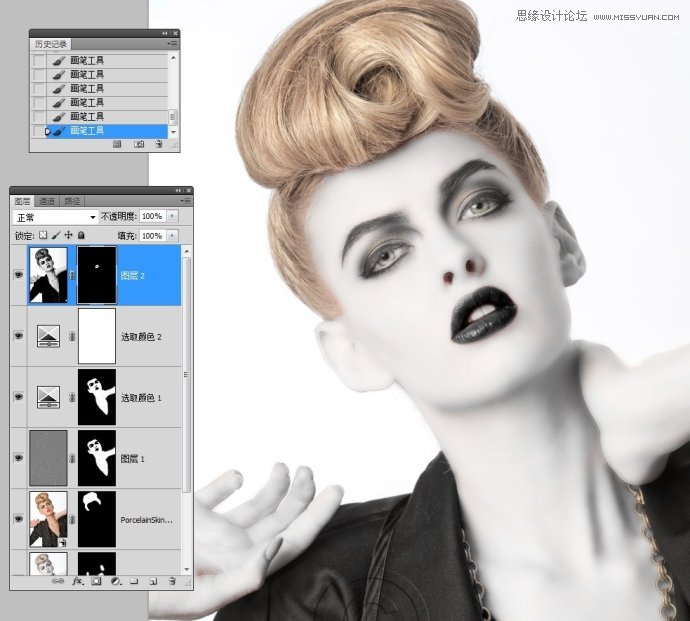This screenshot has height=621, width=690.
Task: Create a new adjustment layer from the panel footer
Action: click(x=115, y=581)
